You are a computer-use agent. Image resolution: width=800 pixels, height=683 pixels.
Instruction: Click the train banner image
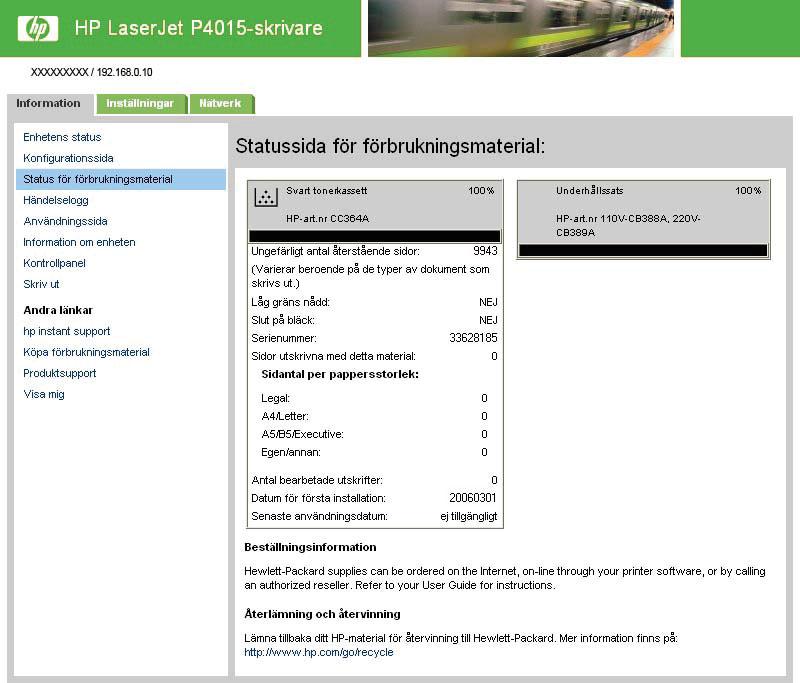click(x=520, y=28)
